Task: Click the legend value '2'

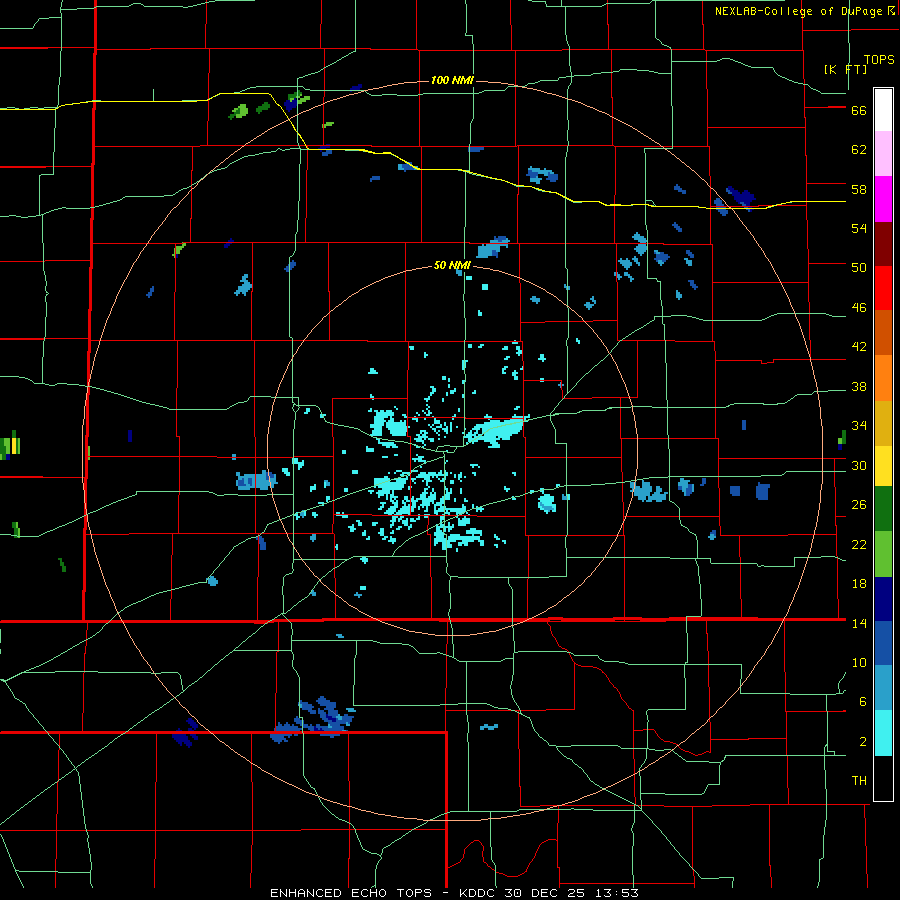Action: tap(863, 742)
